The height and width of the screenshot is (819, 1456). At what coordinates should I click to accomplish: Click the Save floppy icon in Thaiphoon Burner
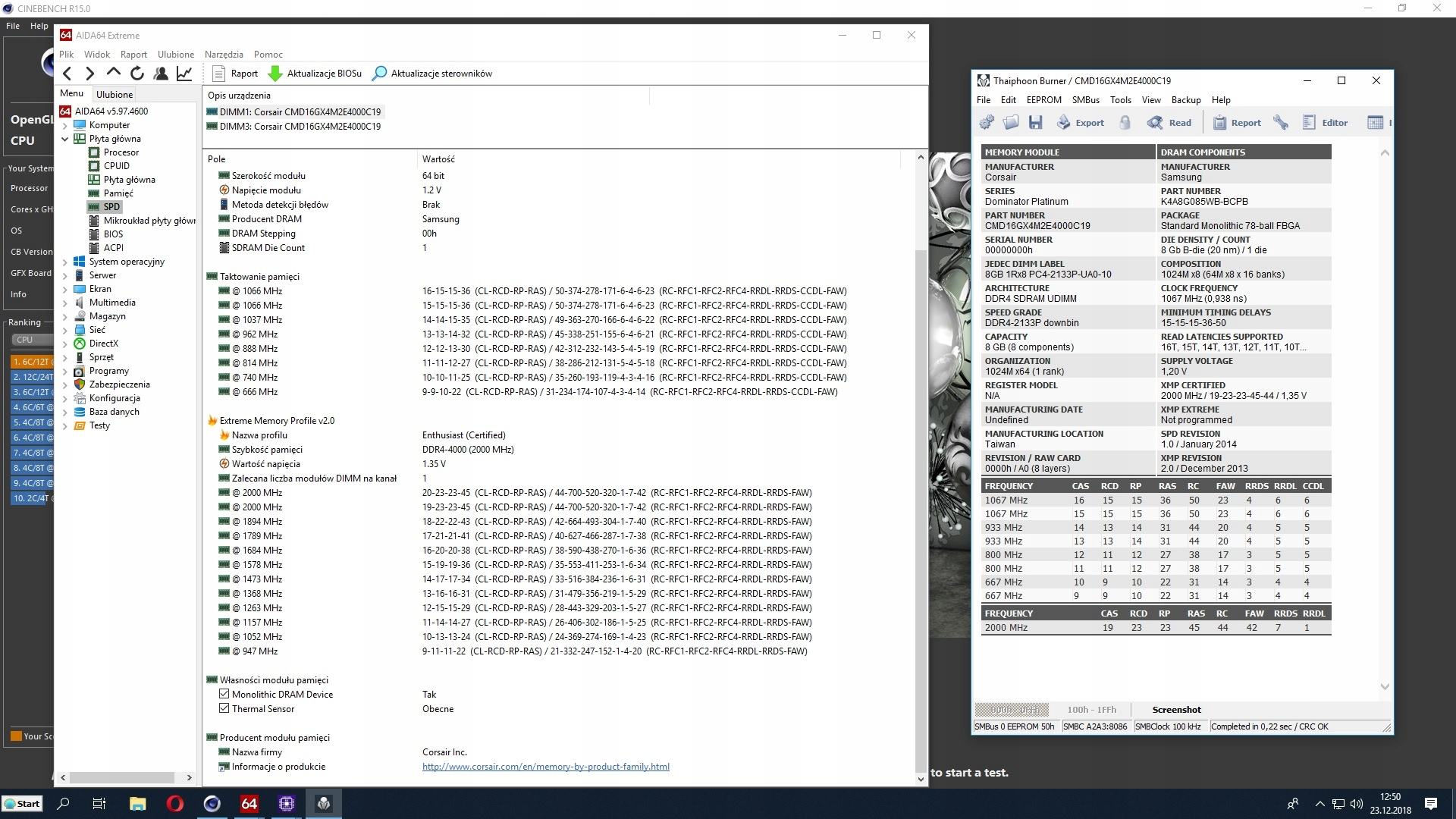point(1035,123)
